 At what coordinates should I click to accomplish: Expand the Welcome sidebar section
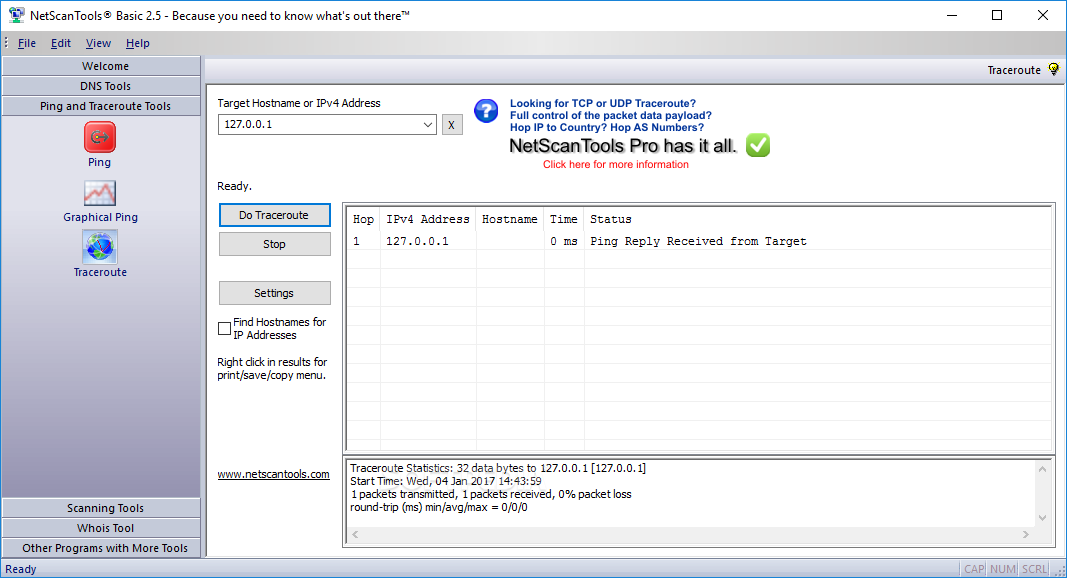[101, 66]
